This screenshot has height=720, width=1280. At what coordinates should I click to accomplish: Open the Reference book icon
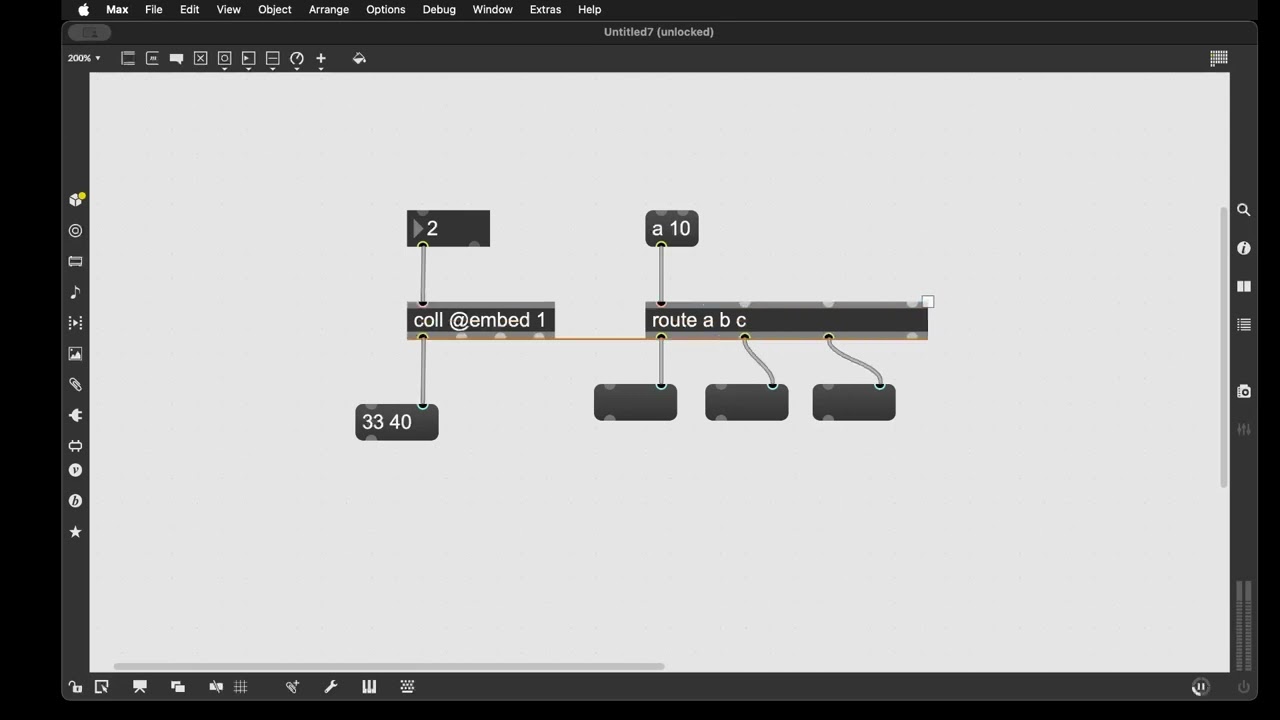pos(1244,286)
